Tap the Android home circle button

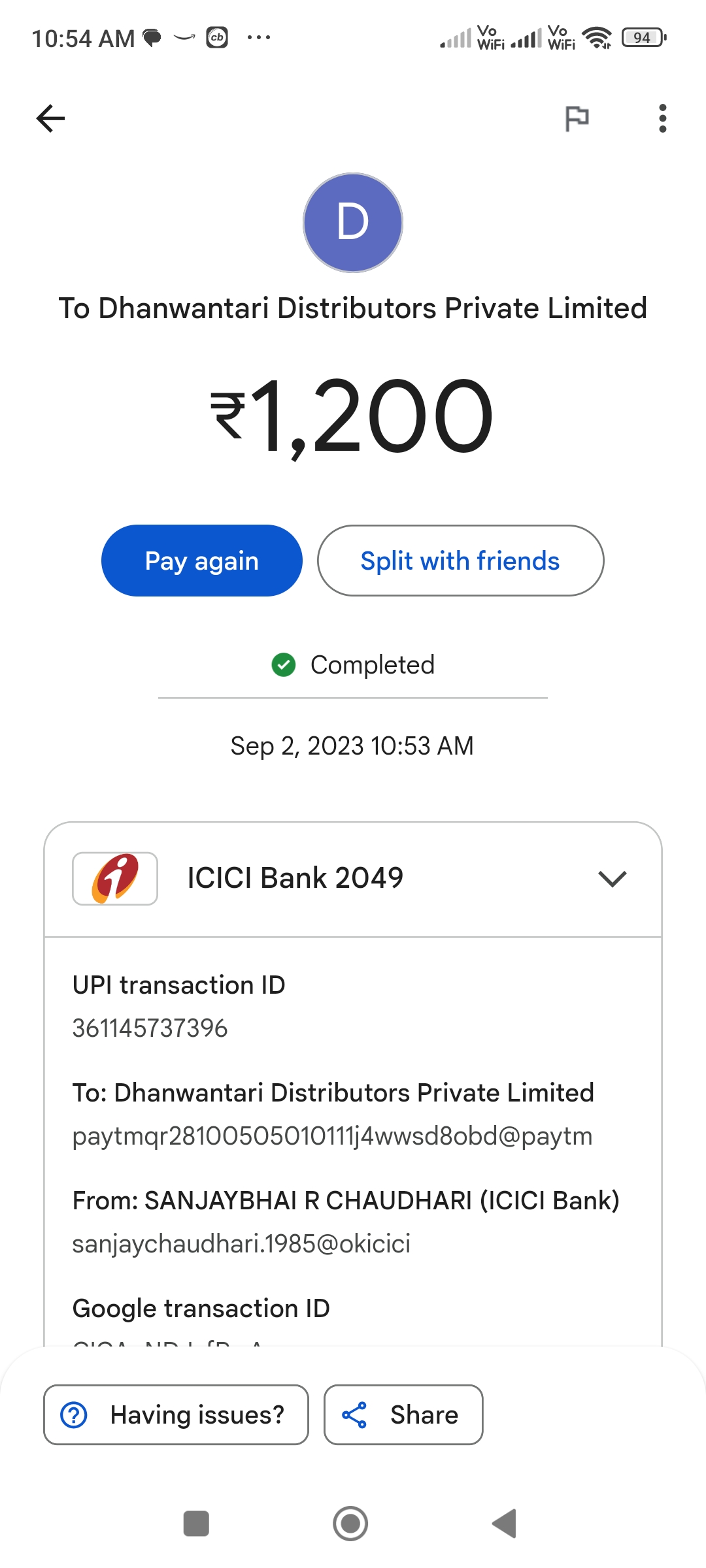click(350, 1524)
